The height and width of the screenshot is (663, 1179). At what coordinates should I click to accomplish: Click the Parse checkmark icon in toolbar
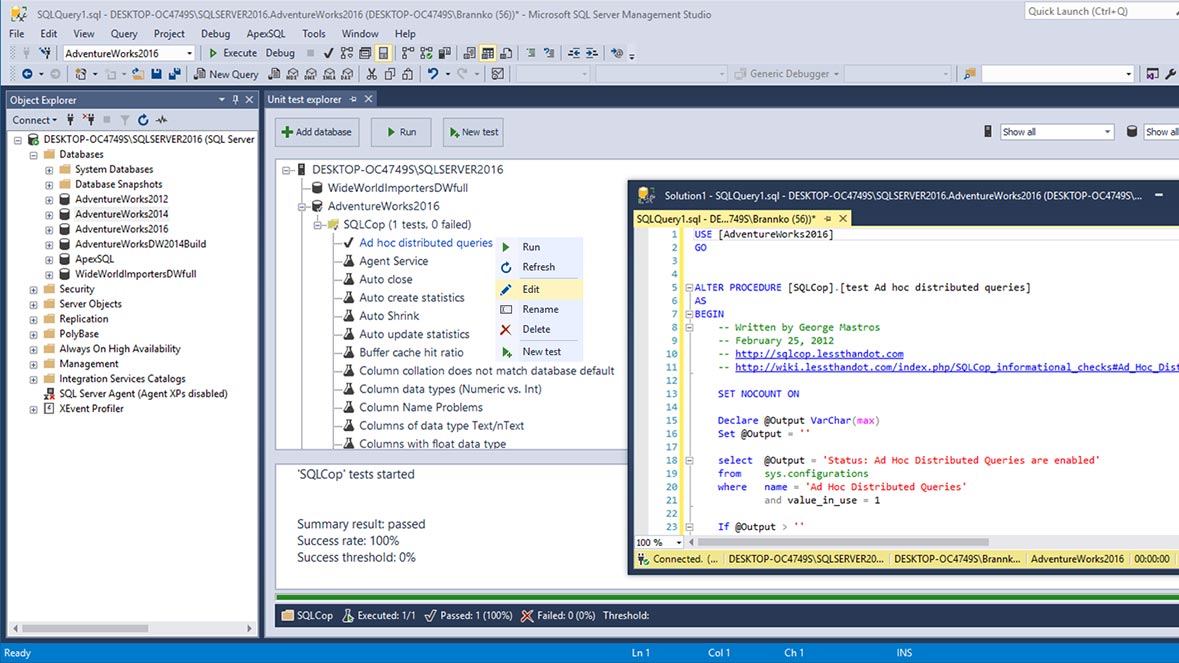tap(328, 53)
